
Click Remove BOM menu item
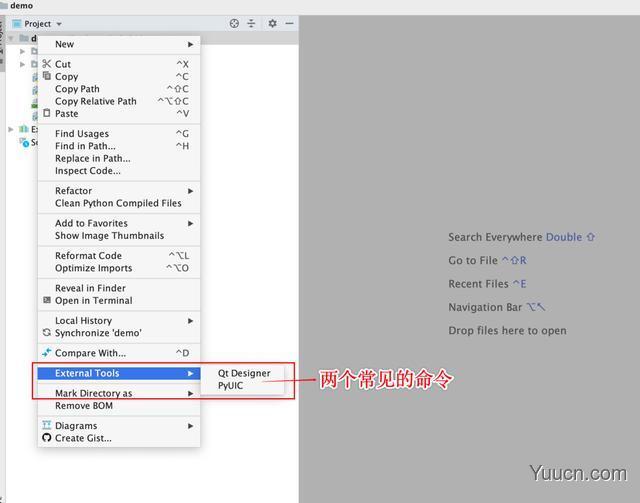tap(84, 406)
